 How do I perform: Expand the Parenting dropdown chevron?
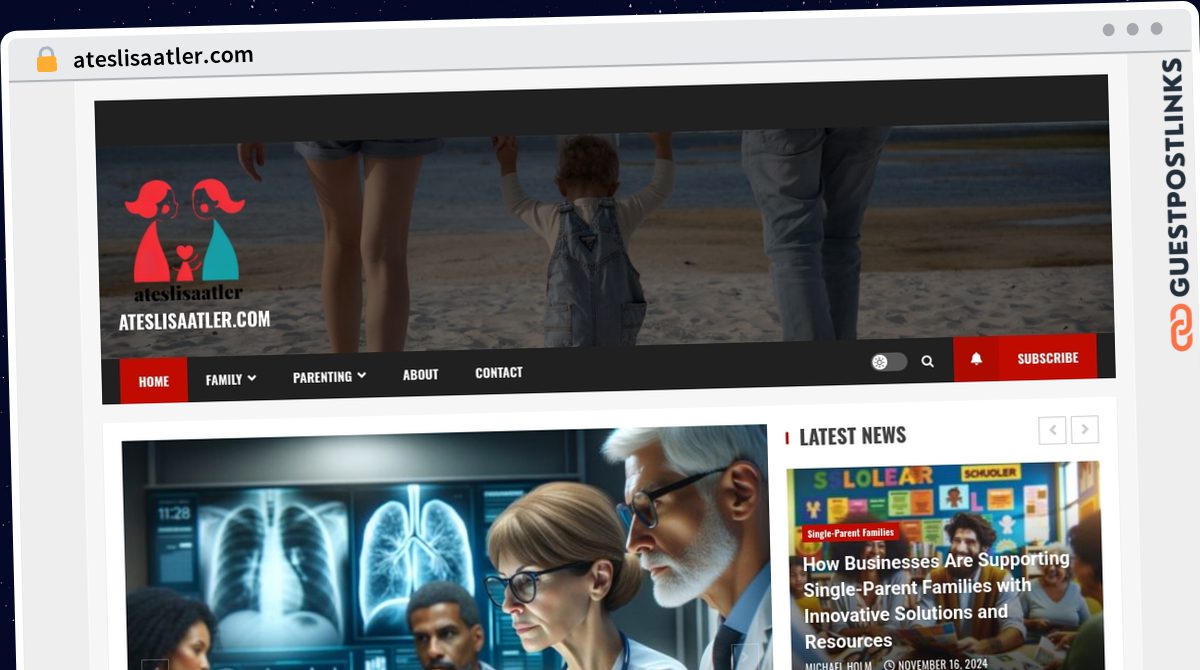pos(361,375)
